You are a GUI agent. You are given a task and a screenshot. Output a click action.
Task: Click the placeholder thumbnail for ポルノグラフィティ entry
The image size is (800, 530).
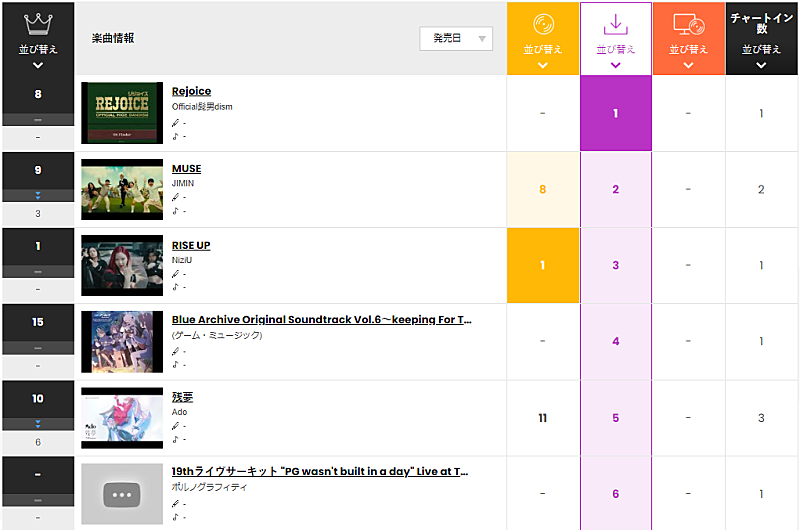click(122, 494)
